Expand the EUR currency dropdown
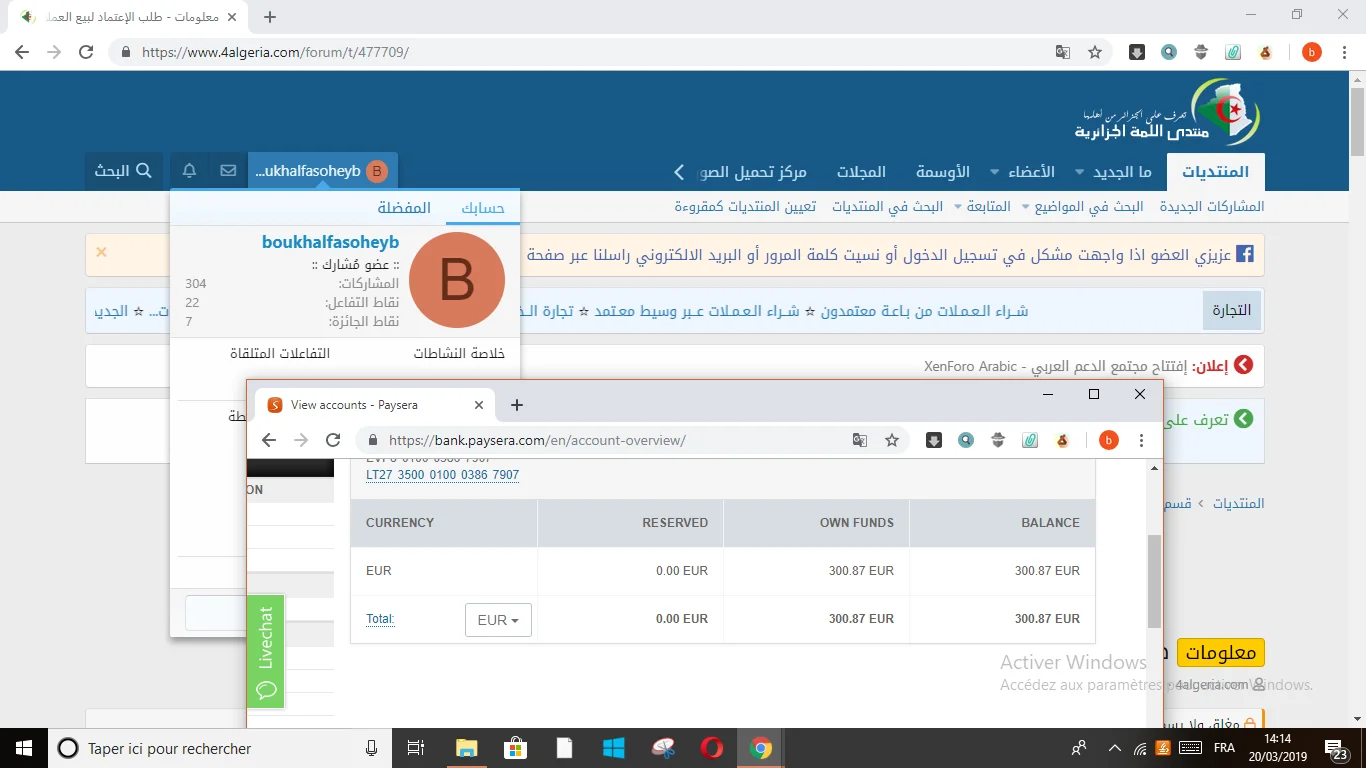This screenshot has width=1366, height=768. pos(498,620)
